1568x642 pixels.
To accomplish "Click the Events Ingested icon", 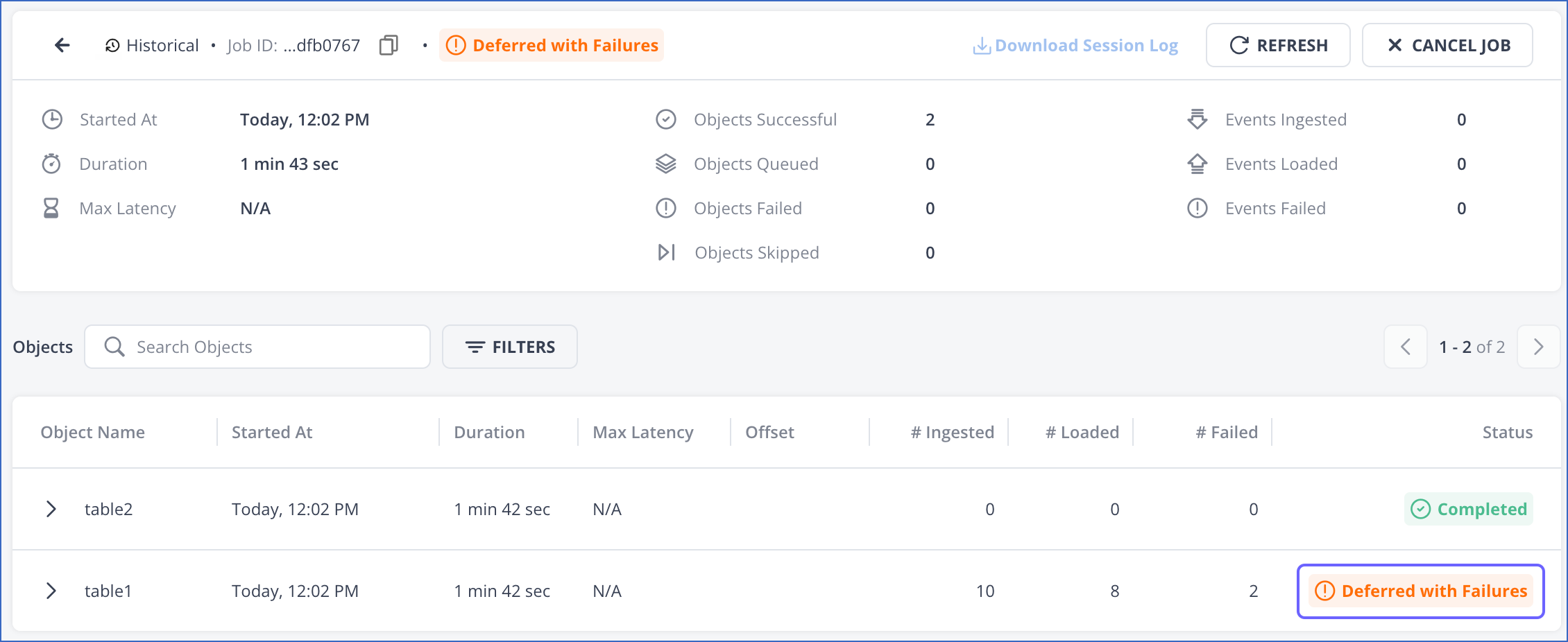I will (x=1198, y=119).
